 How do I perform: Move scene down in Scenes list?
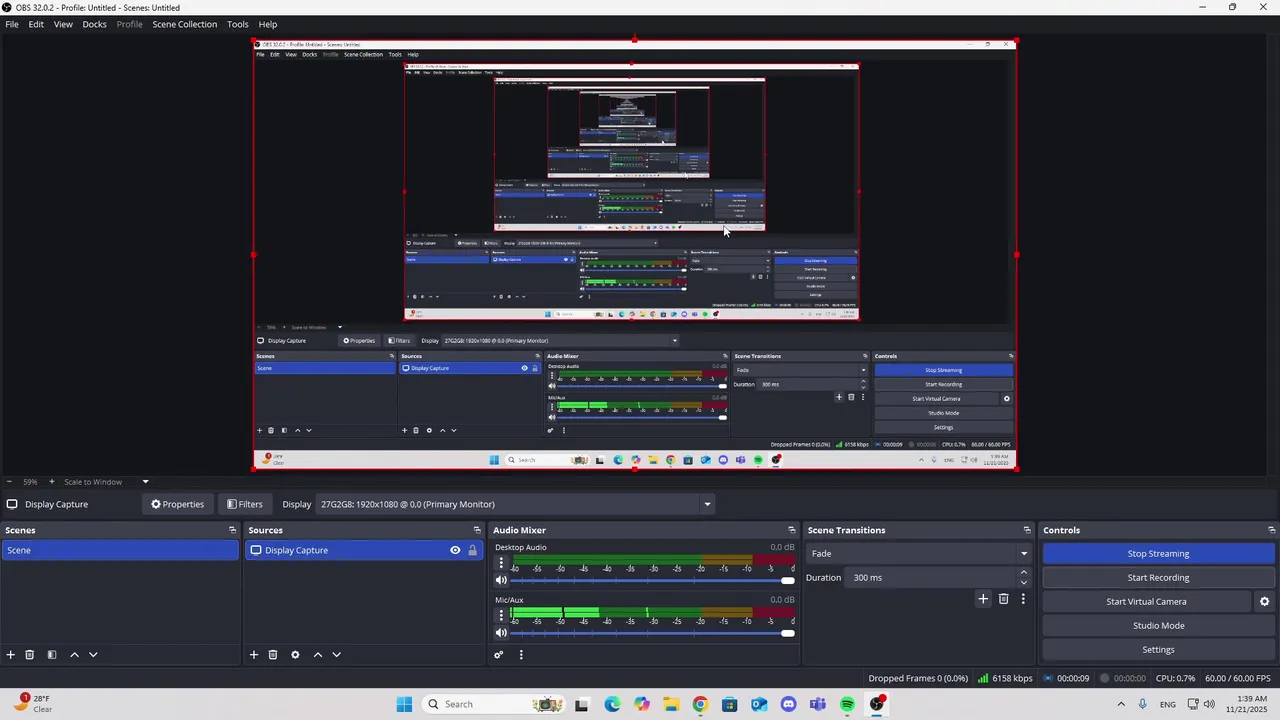pos(93,655)
